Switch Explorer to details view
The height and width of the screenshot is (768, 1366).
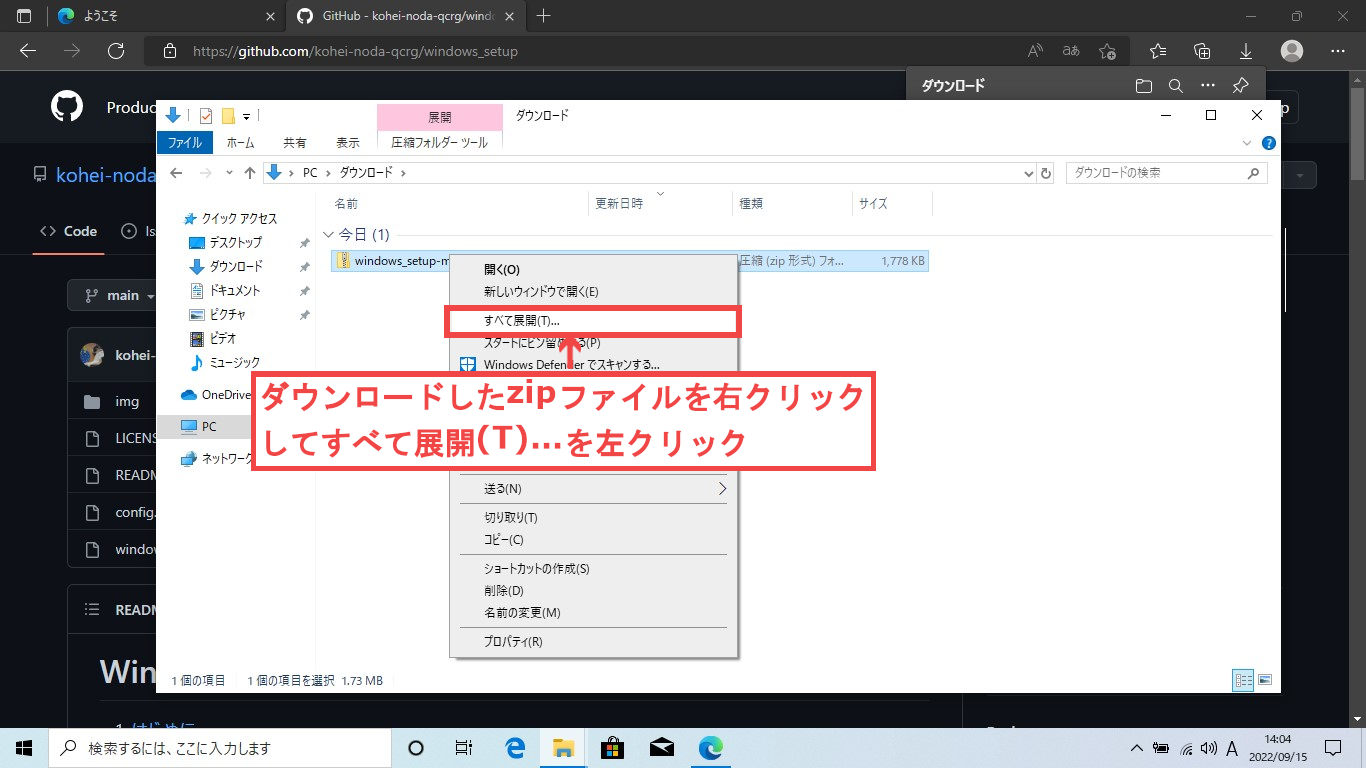(x=1244, y=680)
